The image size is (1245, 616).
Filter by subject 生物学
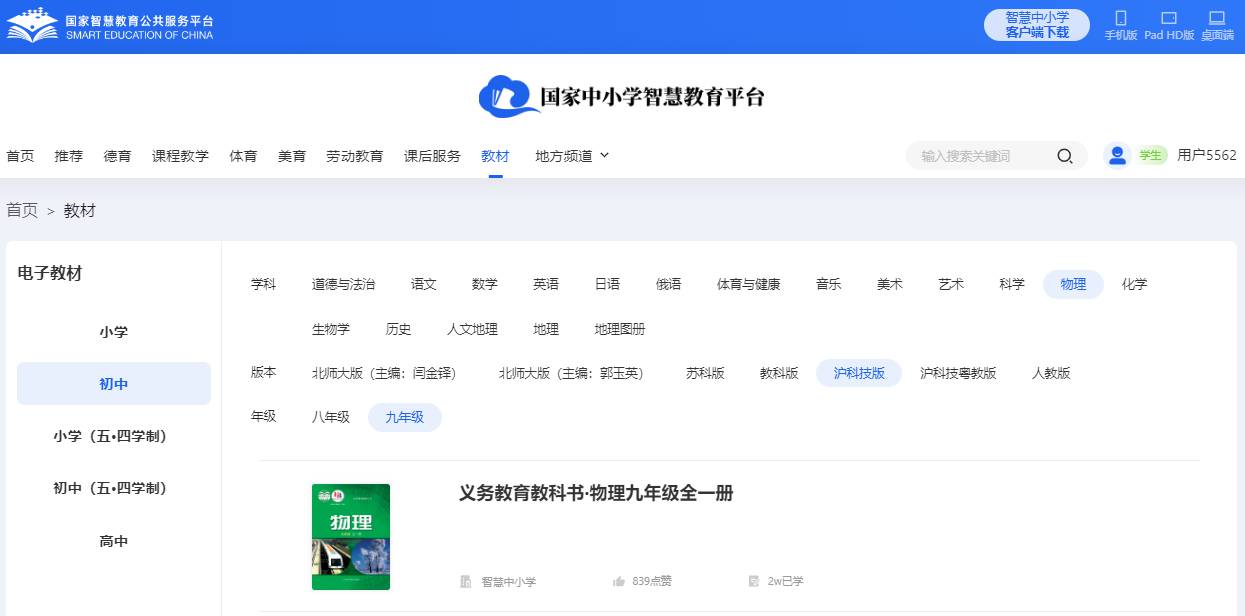click(x=331, y=329)
